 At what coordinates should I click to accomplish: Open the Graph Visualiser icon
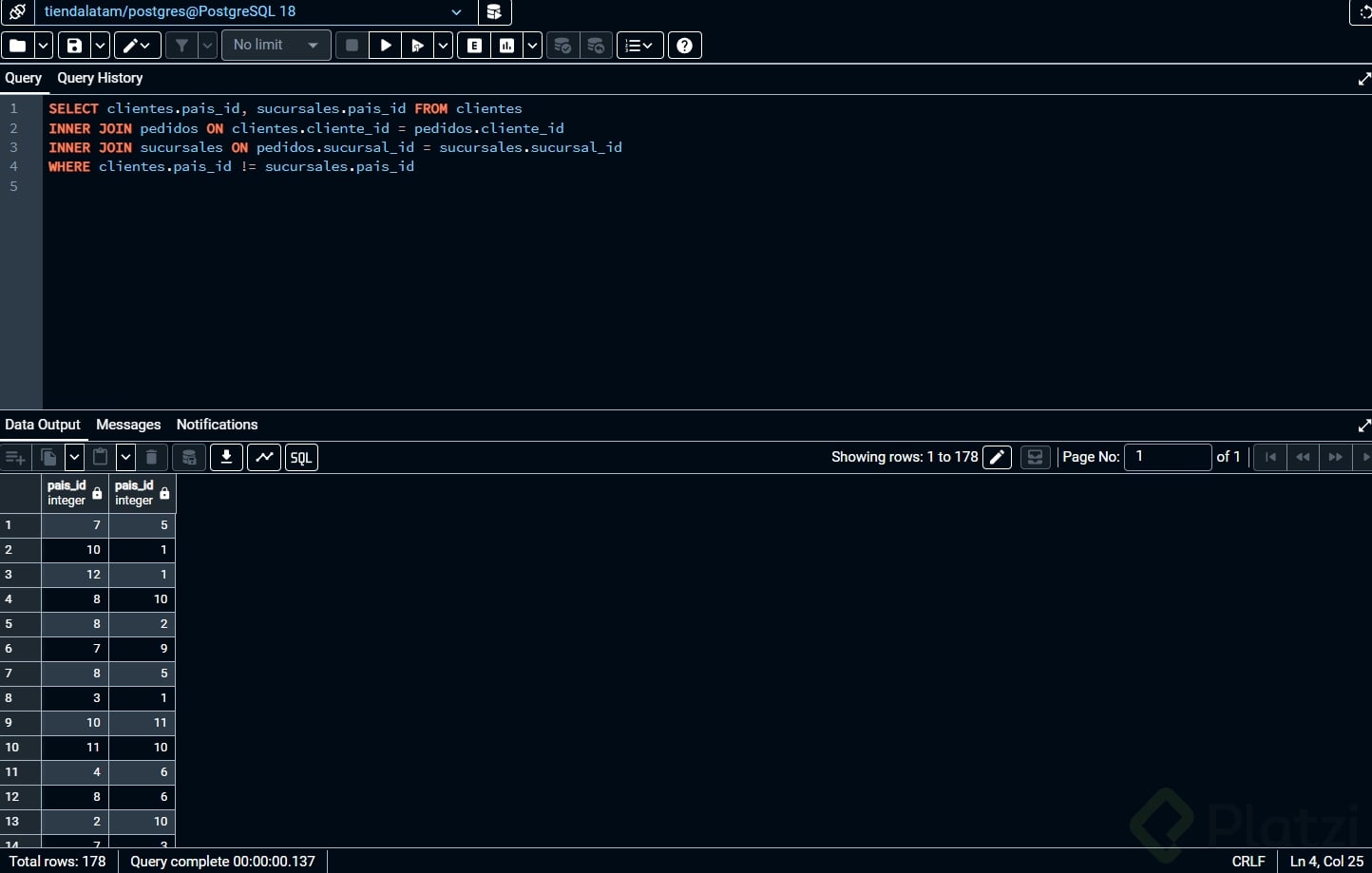(264, 457)
